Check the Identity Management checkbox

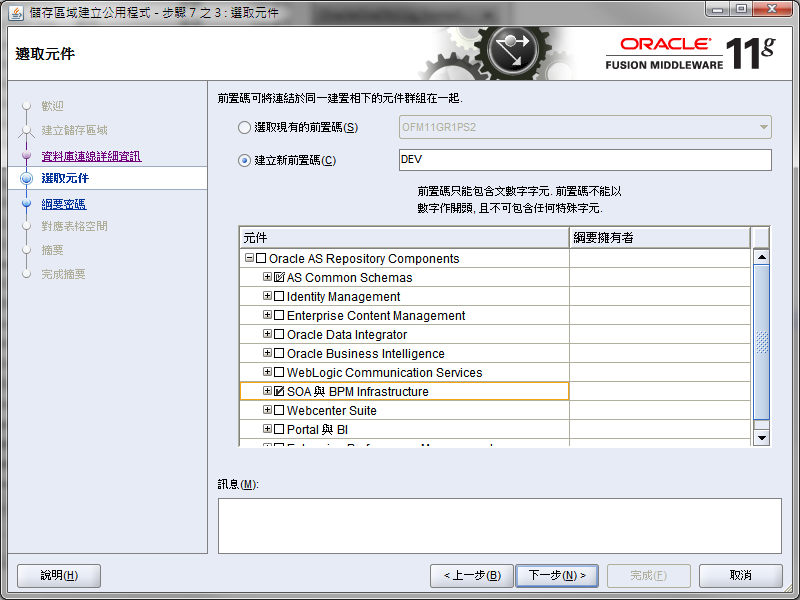tap(279, 296)
